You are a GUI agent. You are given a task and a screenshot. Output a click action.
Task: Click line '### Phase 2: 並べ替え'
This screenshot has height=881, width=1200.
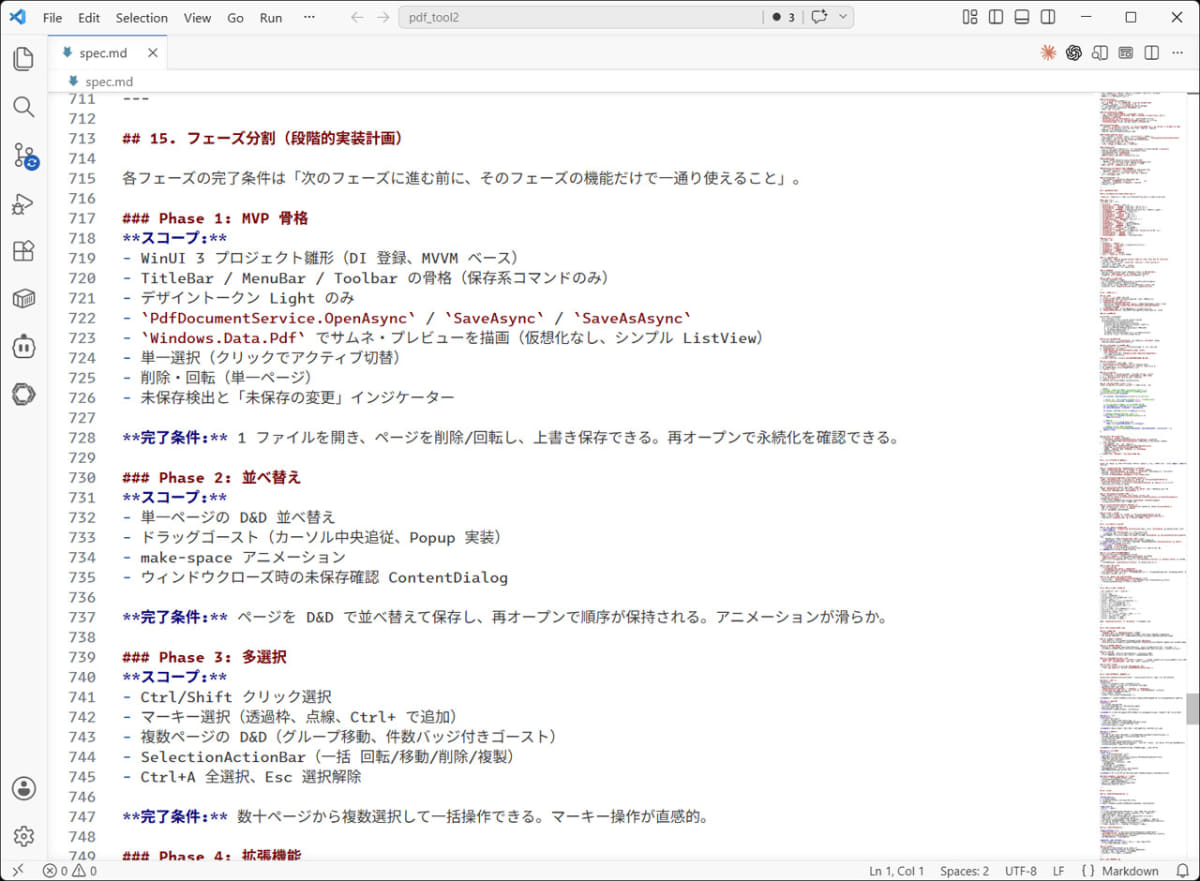(211, 477)
